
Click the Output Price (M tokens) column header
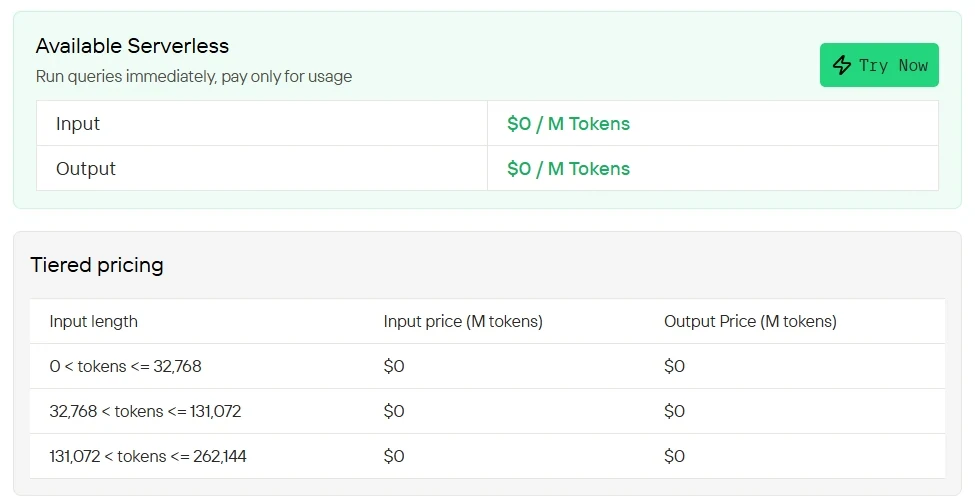click(x=750, y=321)
